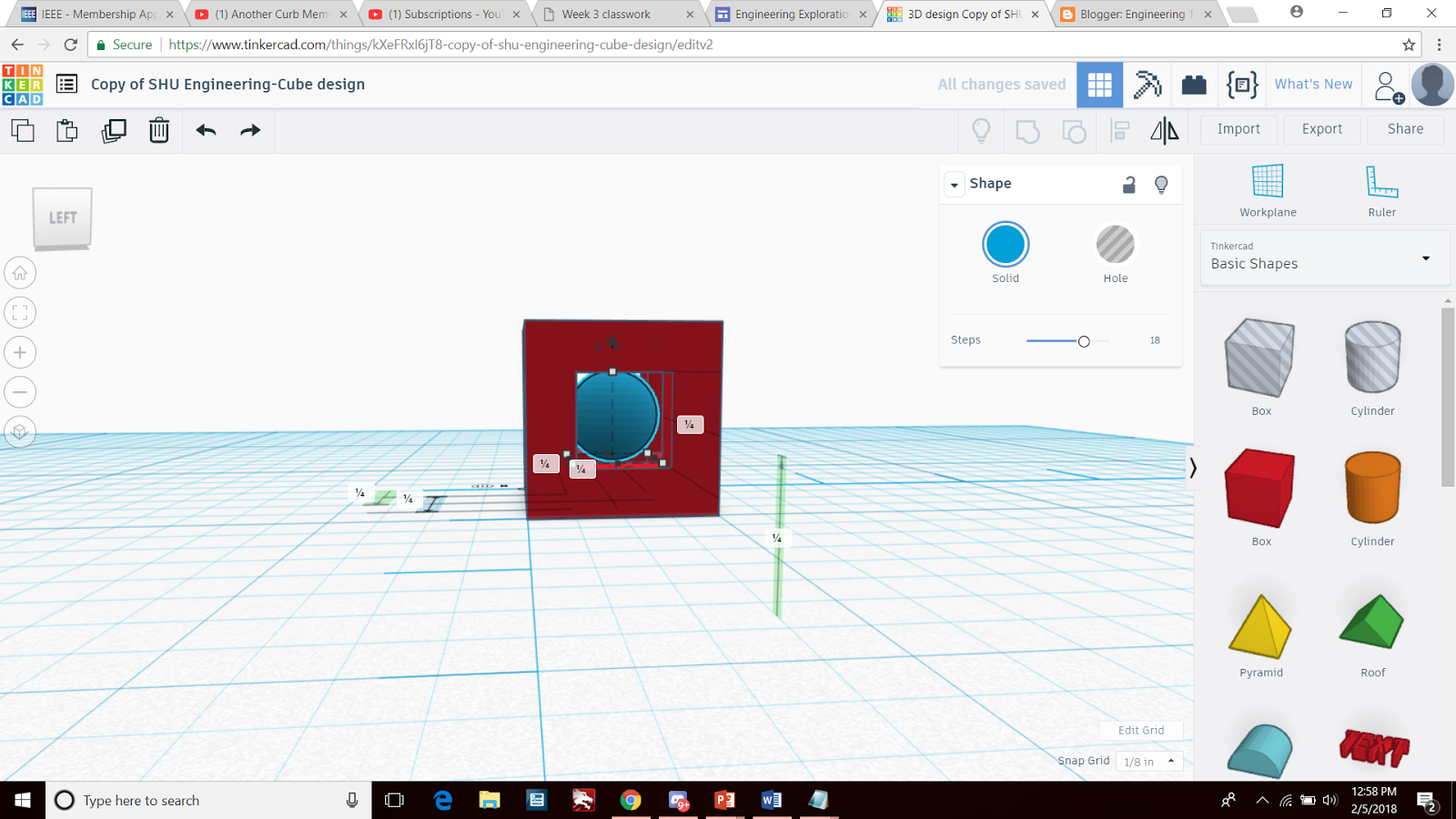Click the Redo arrow icon
The image size is (1456, 819).
coord(250,131)
